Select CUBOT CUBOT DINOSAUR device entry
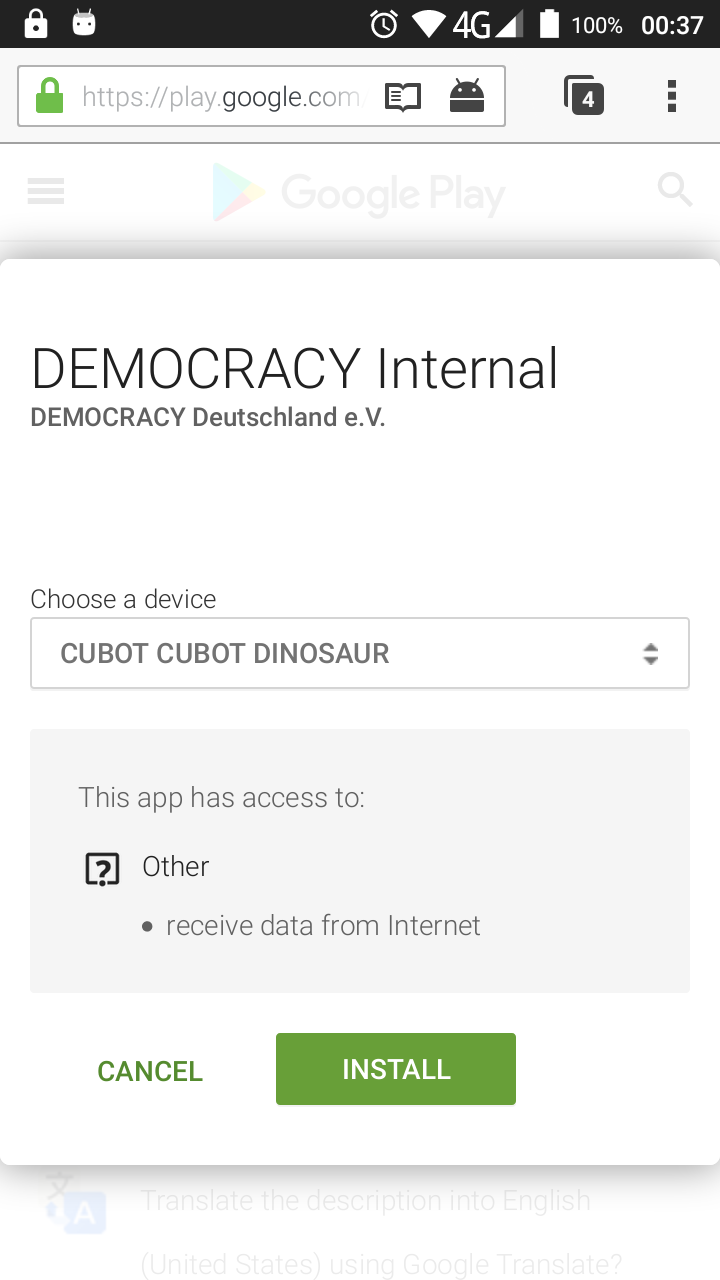 tap(224, 653)
